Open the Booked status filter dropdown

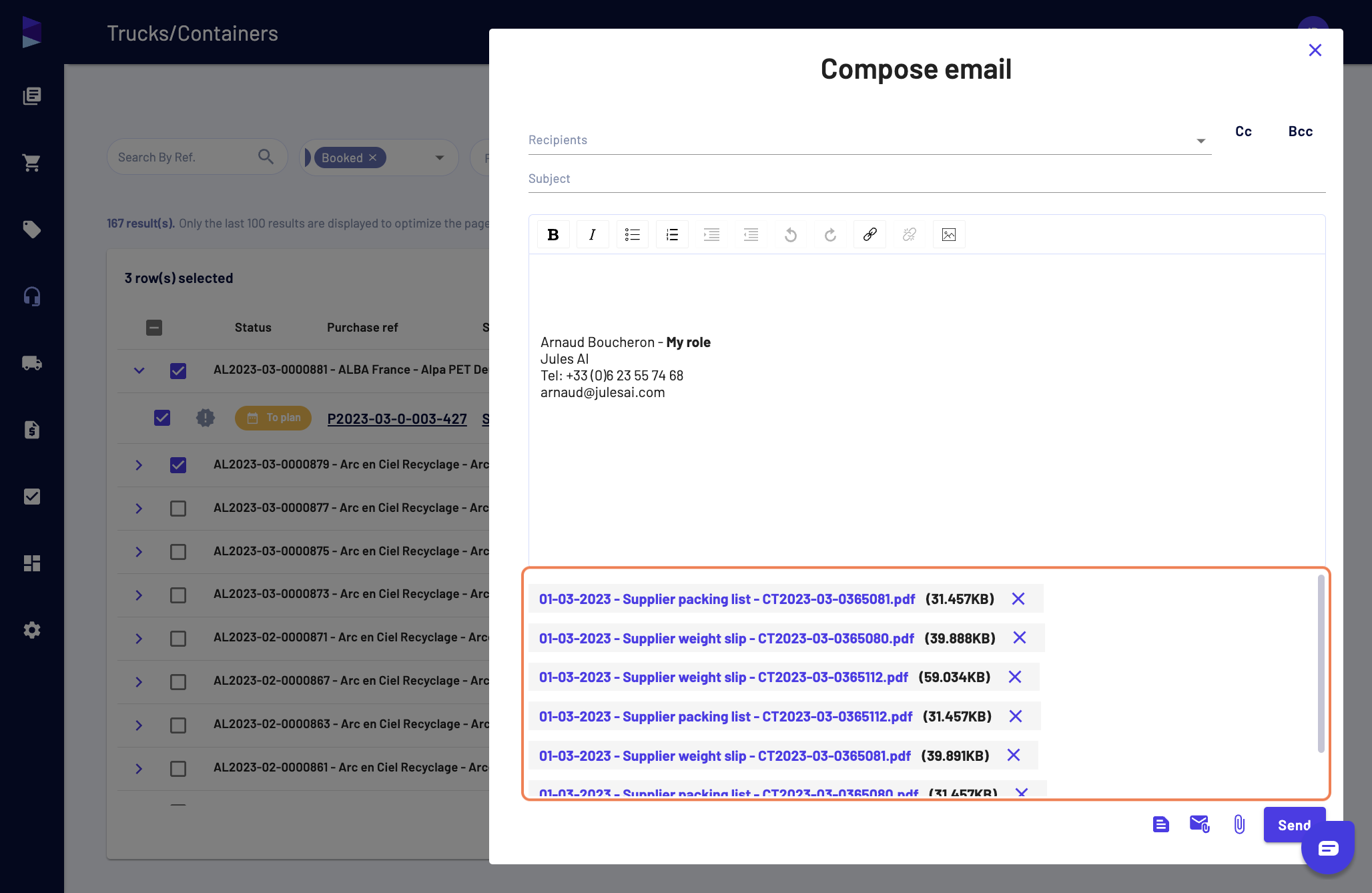click(440, 158)
